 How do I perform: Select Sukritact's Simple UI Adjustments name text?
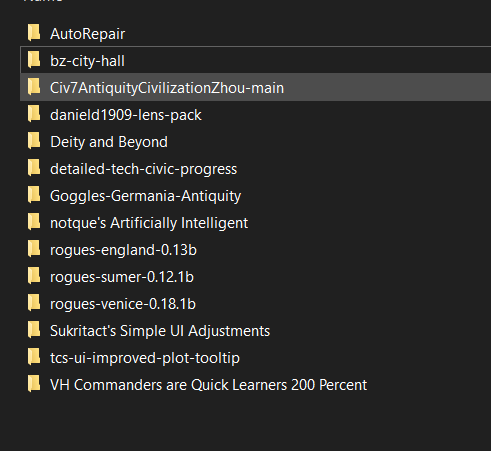coord(160,331)
